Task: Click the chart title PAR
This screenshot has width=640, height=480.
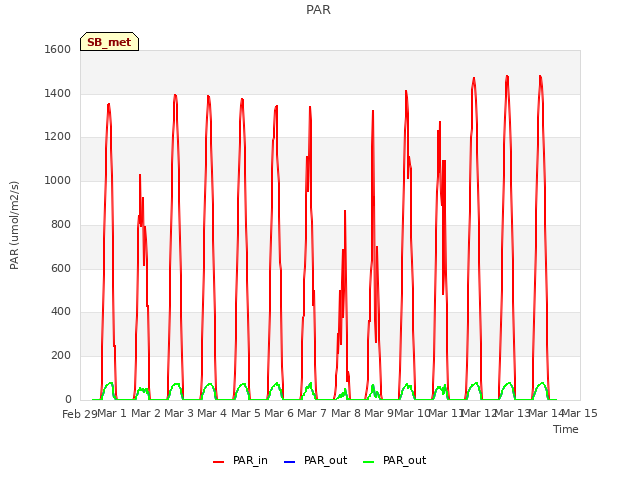Action: pyautogui.click(x=318, y=9)
